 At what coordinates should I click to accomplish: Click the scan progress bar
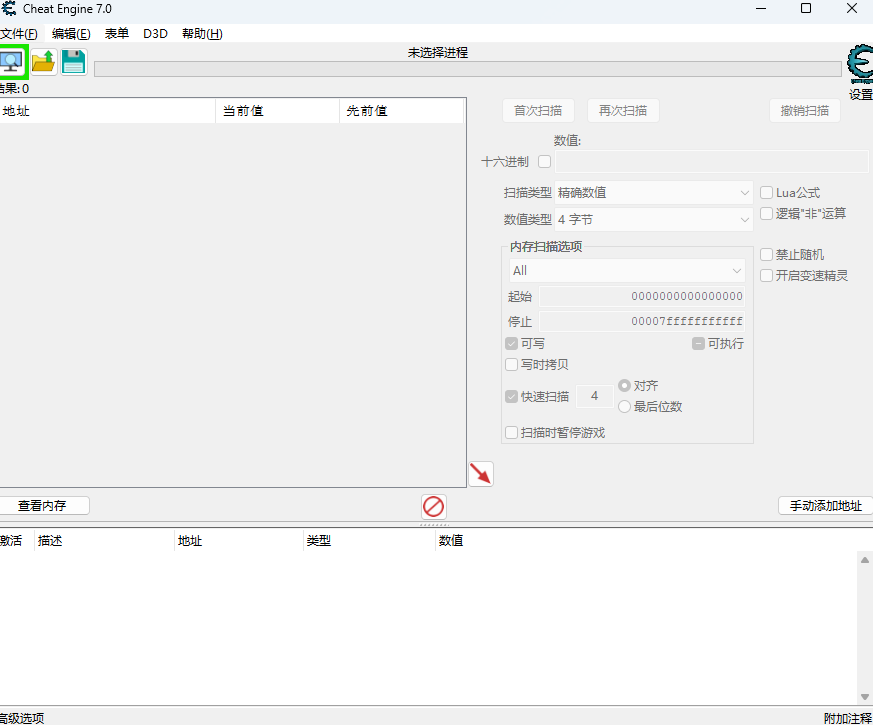pos(468,69)
